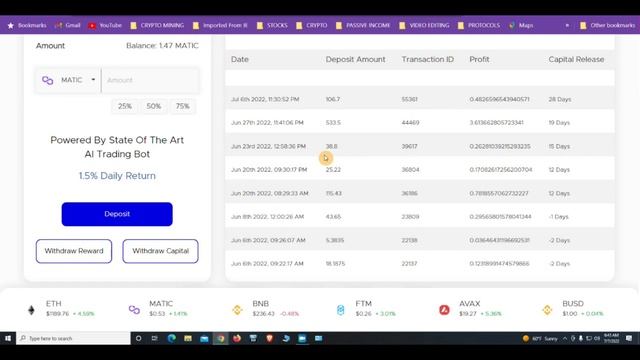Click the Profit column header
The width and height of the screenshot is (640, 360).
[x=479, y=59]
